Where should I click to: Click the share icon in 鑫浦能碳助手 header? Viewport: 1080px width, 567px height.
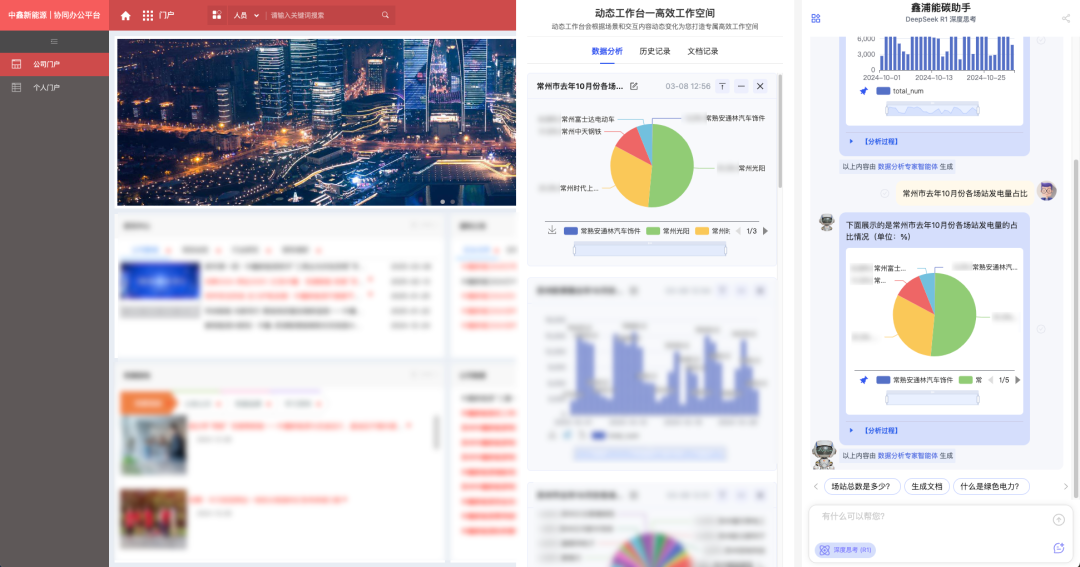point(1066,18)
